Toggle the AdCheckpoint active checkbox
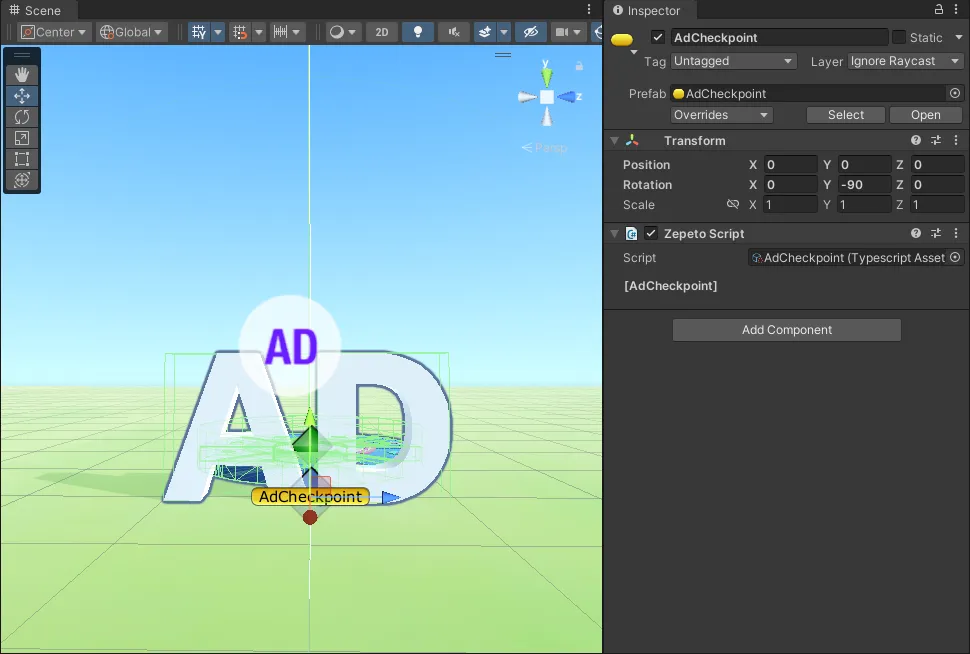This screenshot has width=970, height=654. coord(658,37)
